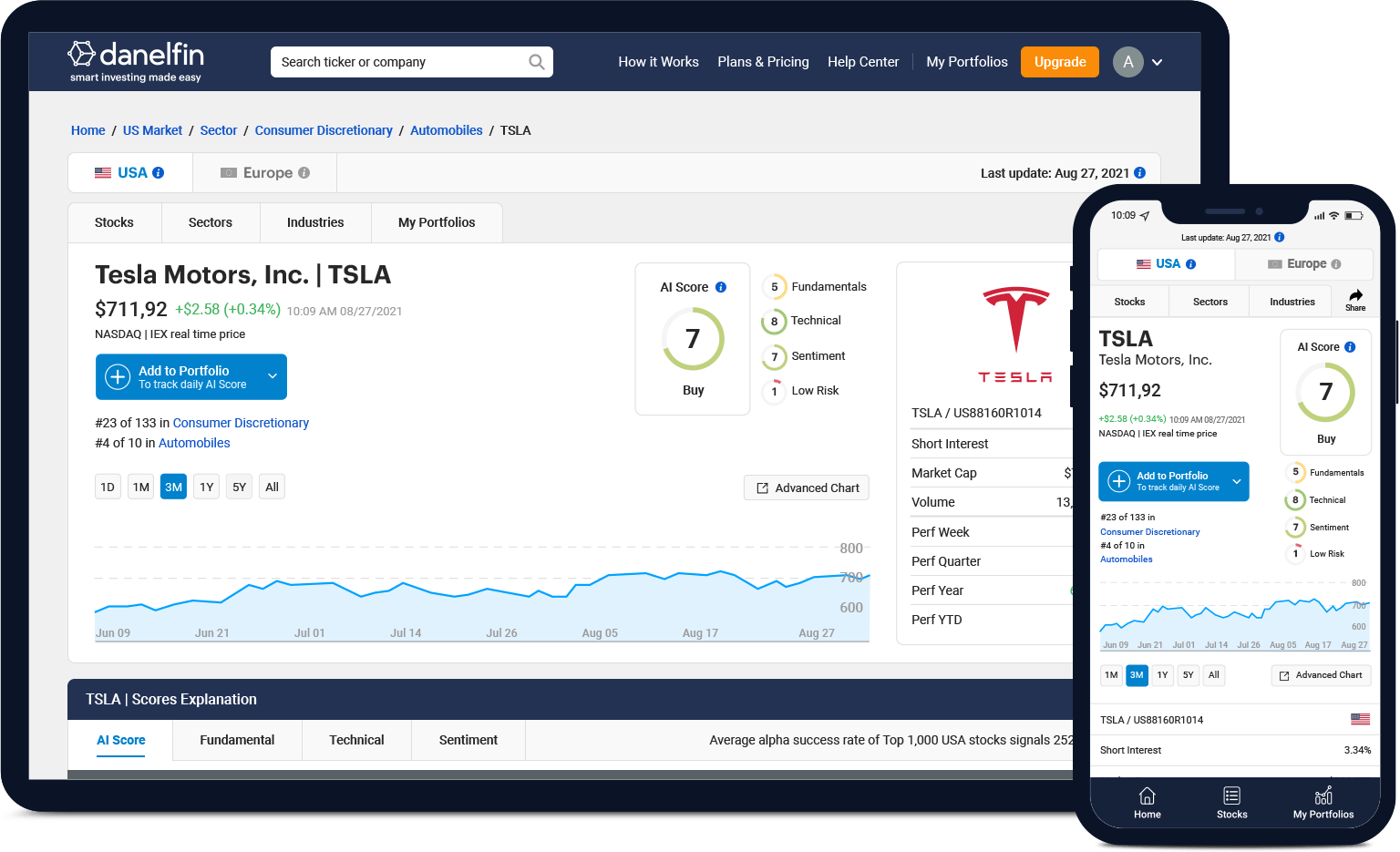Click the search magnifier icon
Viewport: 1400px width, 852px height.
click(537, 62)
